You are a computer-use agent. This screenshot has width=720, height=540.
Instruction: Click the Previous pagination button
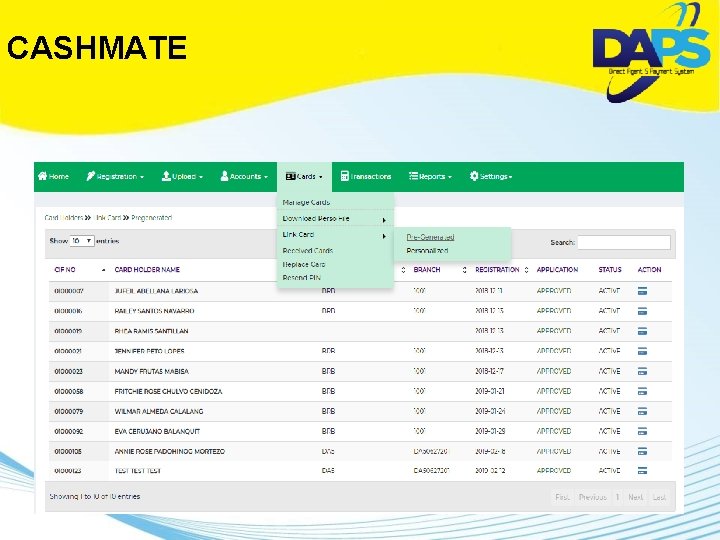click(592, 497)
